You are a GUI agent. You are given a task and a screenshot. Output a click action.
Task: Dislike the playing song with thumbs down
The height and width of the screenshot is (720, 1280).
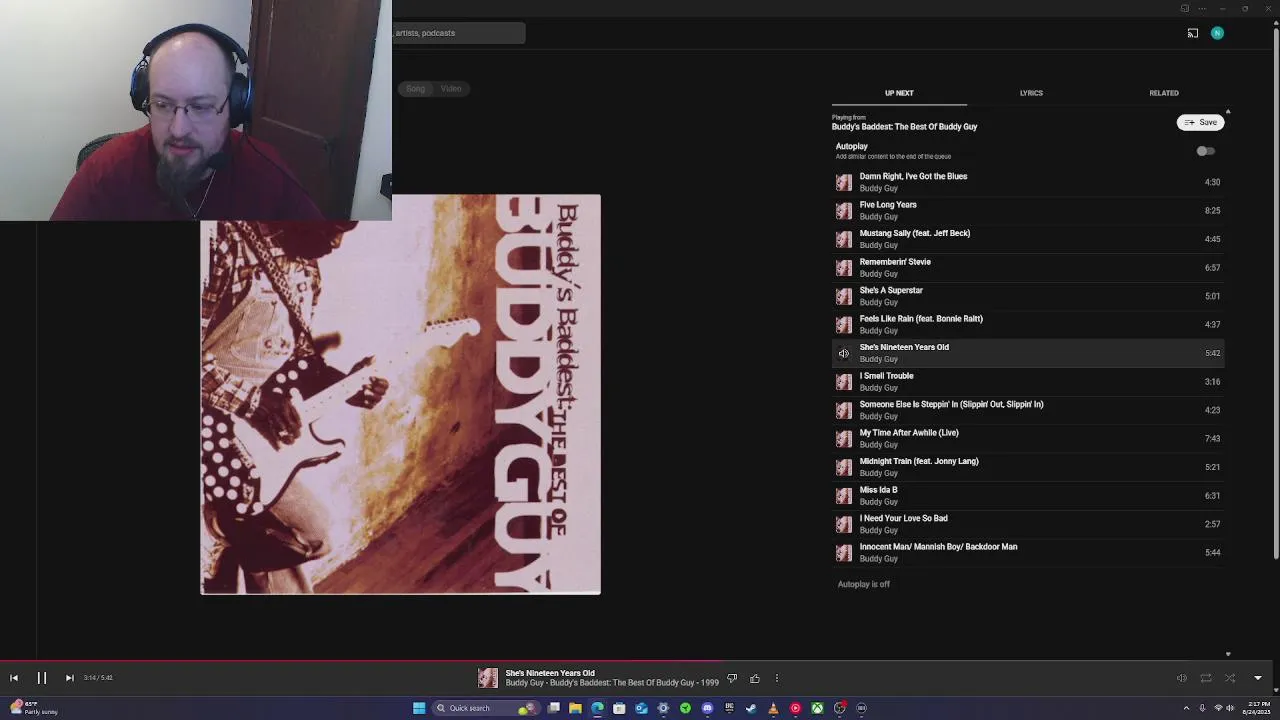point(732,679)
